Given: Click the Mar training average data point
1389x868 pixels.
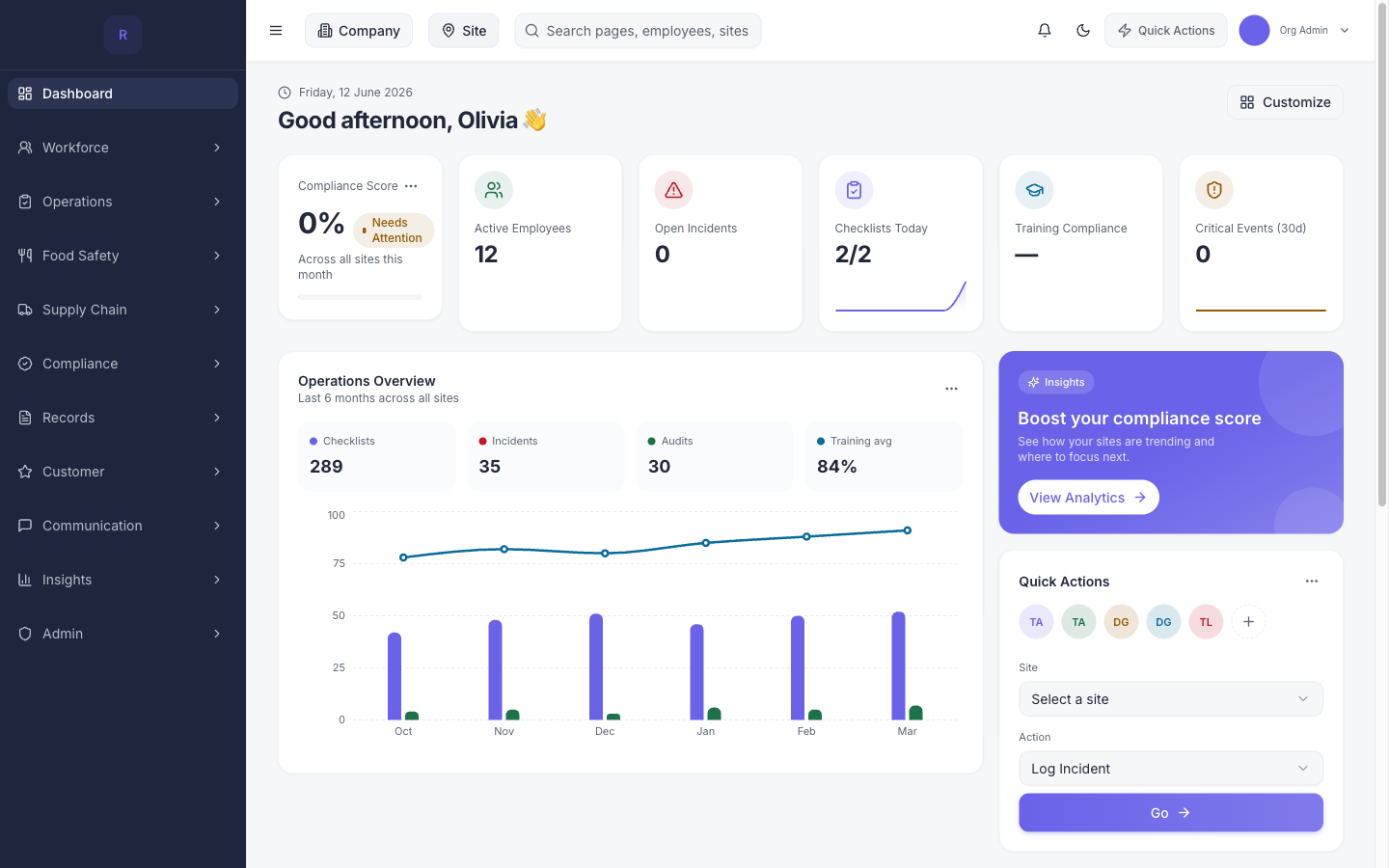Looking at the screenshot, I should [x=908, y=530].
